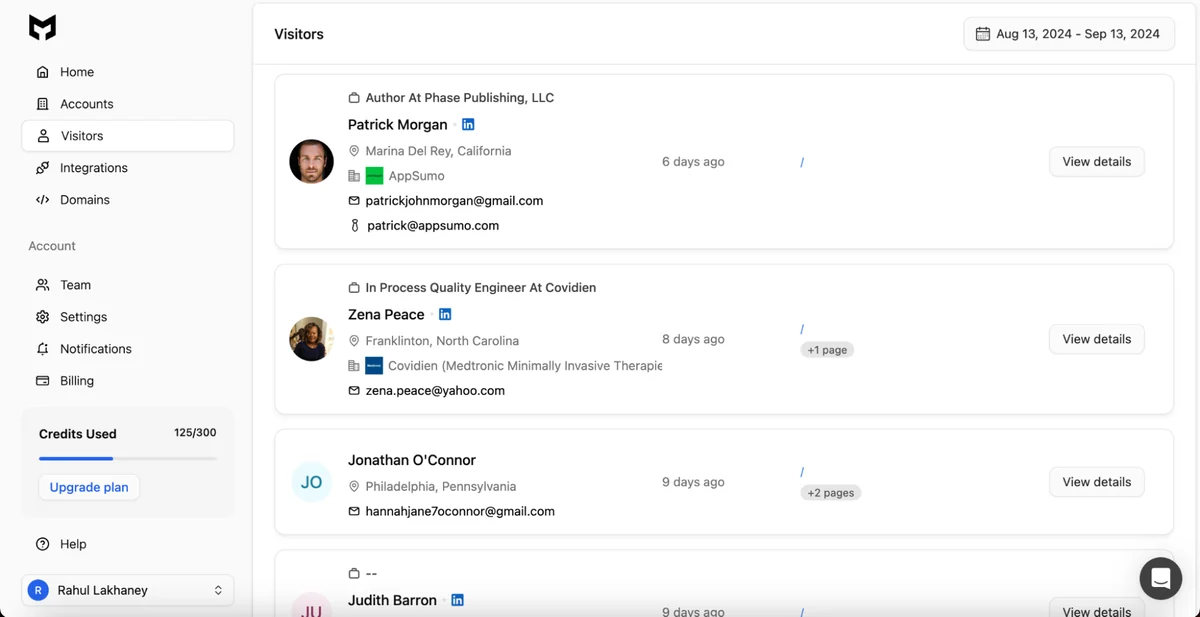Click the Credits Used progress bar
1200x617 pixels.
coord(128,459)
